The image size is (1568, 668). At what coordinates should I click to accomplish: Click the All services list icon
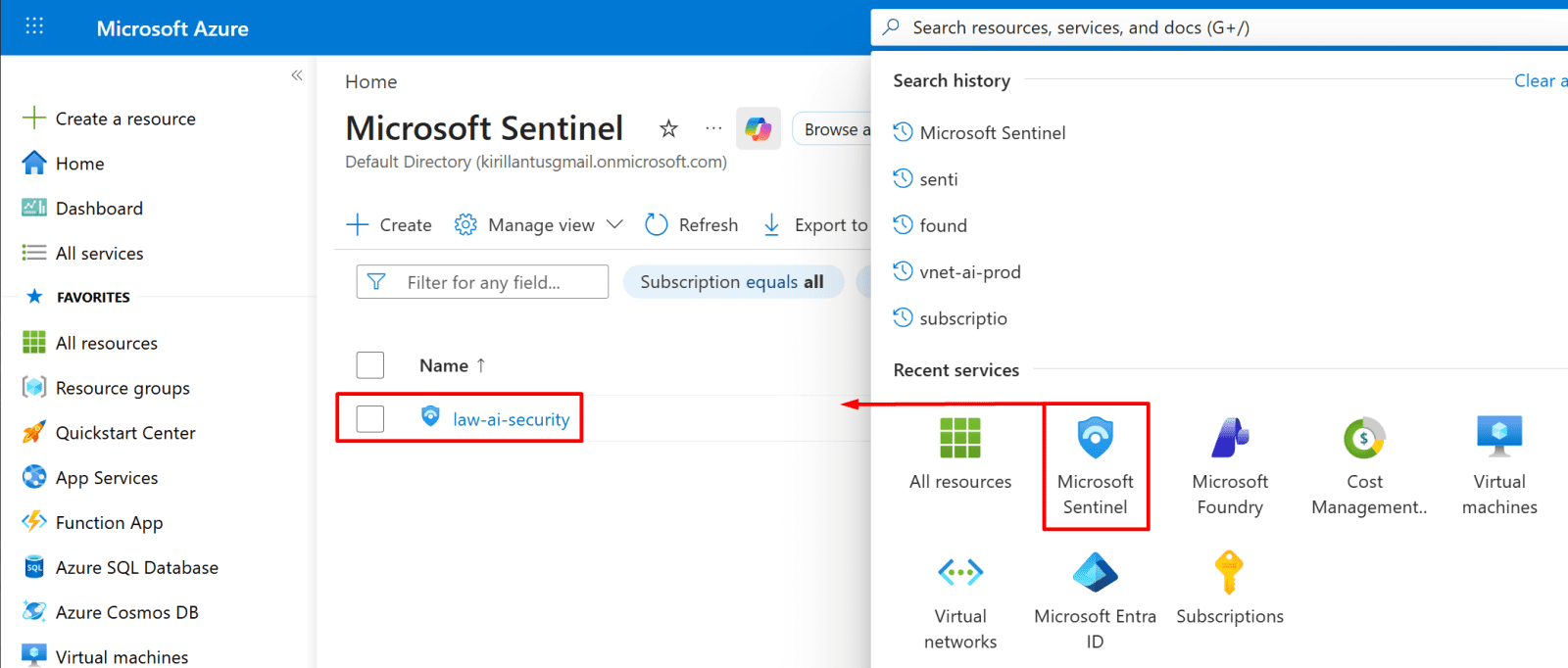pos(34,253)
